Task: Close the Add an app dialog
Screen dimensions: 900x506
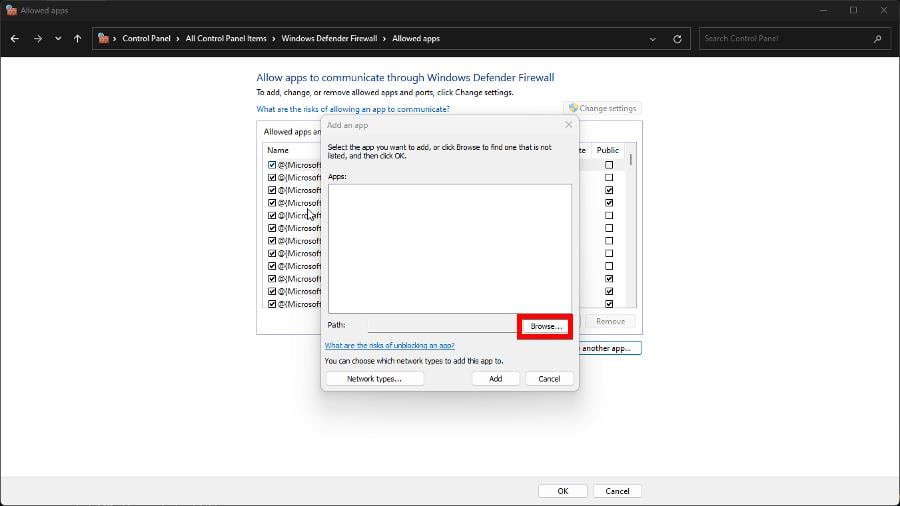Action: pos(568,124)
